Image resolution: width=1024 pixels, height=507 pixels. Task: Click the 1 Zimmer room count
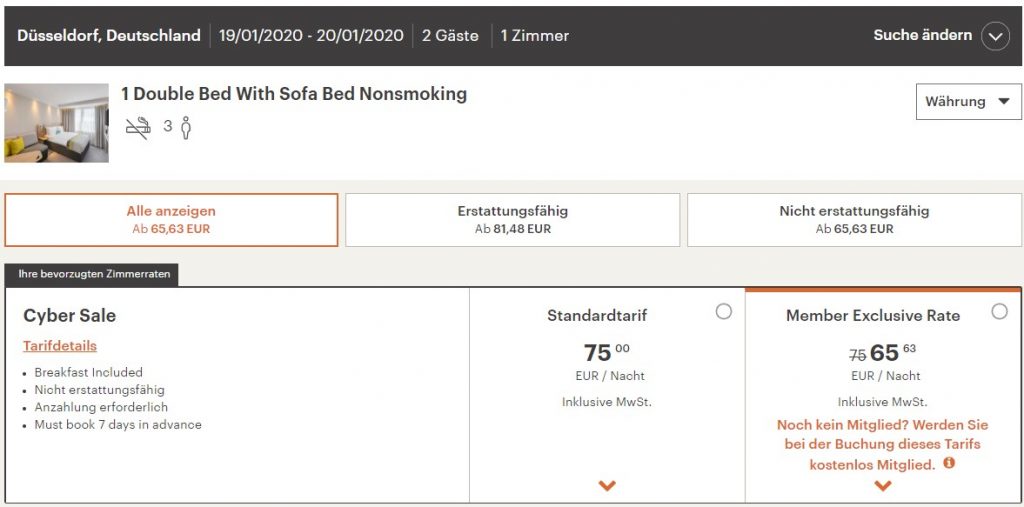(535, 35)
